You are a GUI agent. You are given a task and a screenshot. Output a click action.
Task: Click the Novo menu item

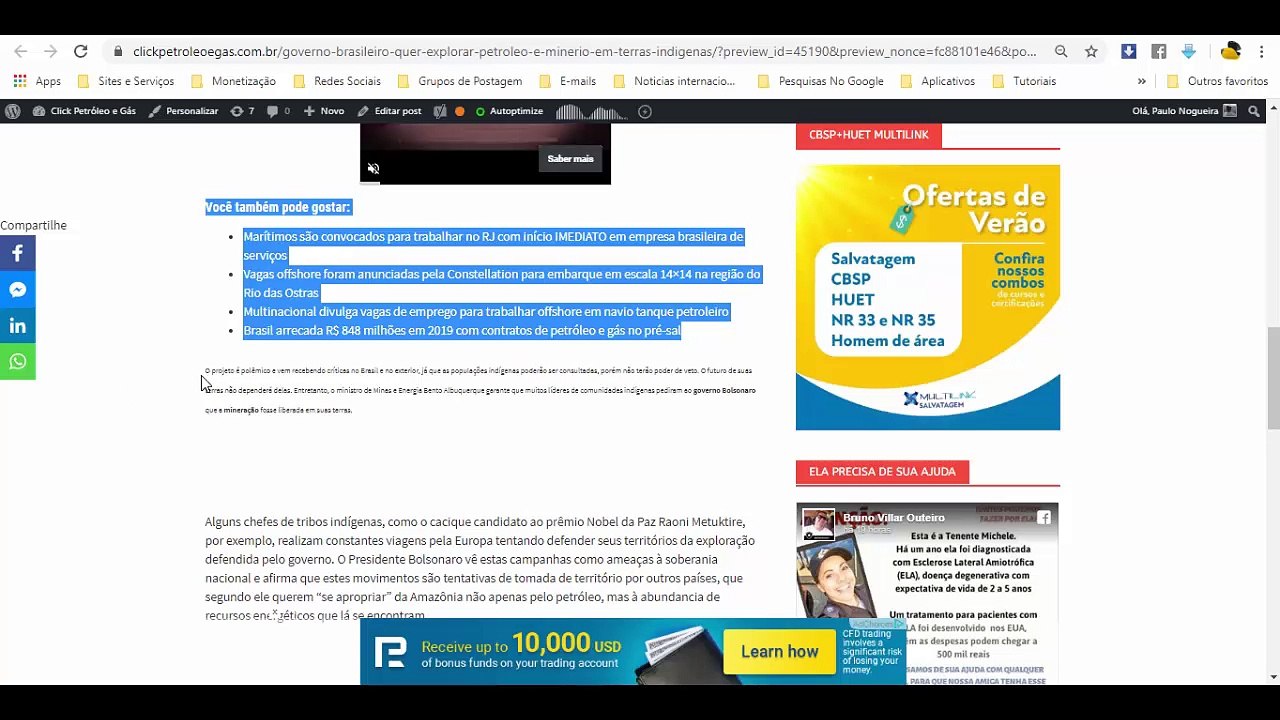pos(324,111)
